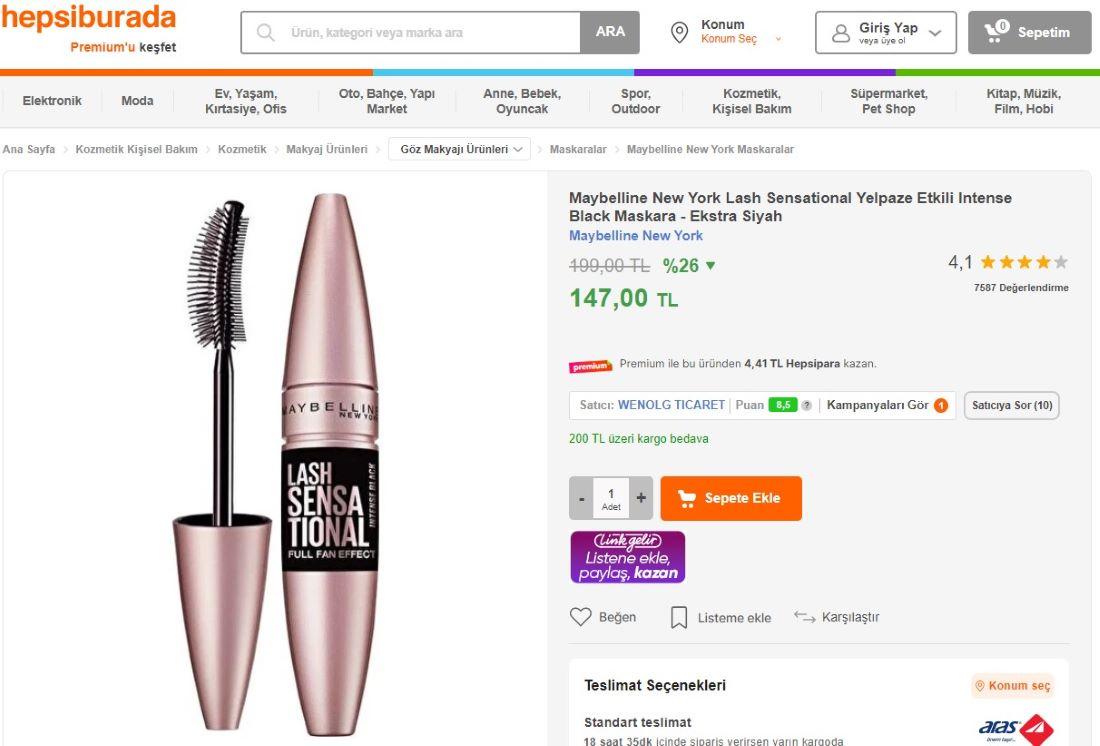This screenshot has width=1100, height=746.
Task: Open the WENOLG TICARET seller link
Action: pos(671,405)
